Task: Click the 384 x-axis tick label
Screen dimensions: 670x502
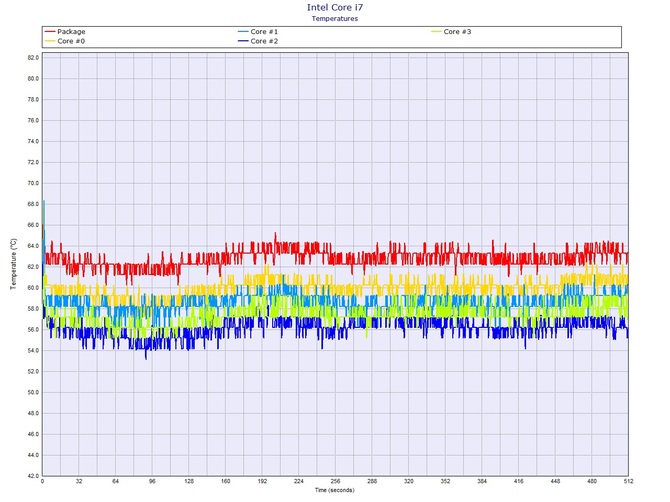Action: tap(482, 481)
